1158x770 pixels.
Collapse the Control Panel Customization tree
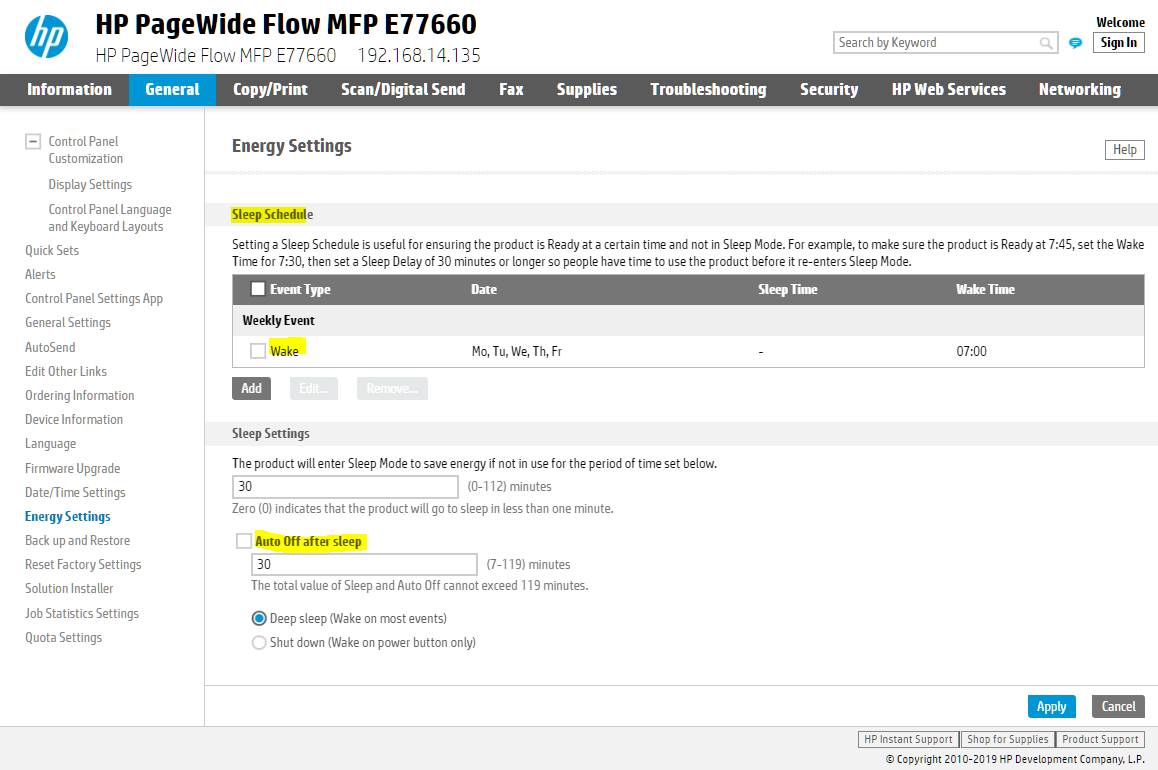[x=33, y=141]
